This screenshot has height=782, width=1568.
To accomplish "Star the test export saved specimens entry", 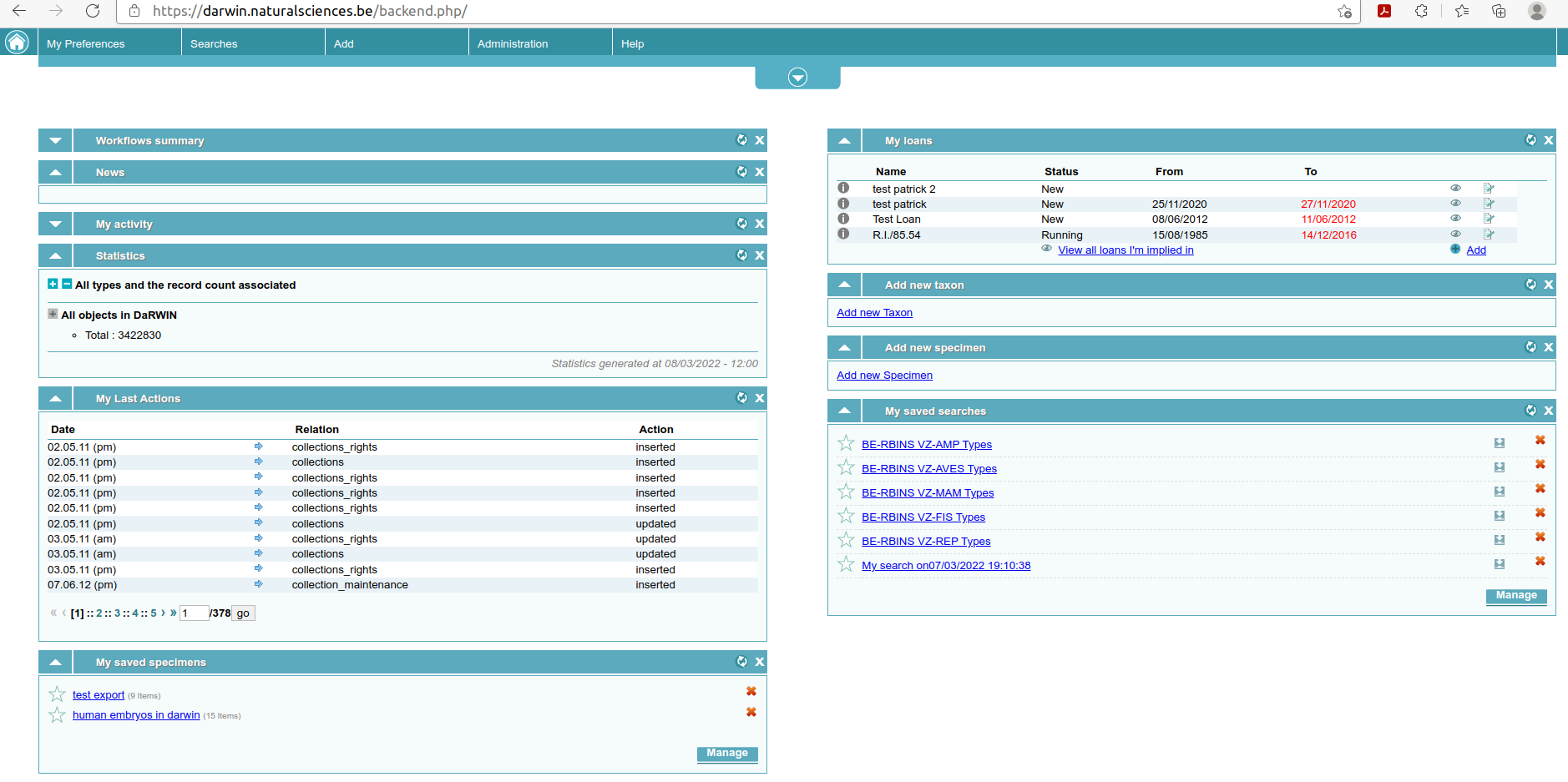I will (56, 694).
